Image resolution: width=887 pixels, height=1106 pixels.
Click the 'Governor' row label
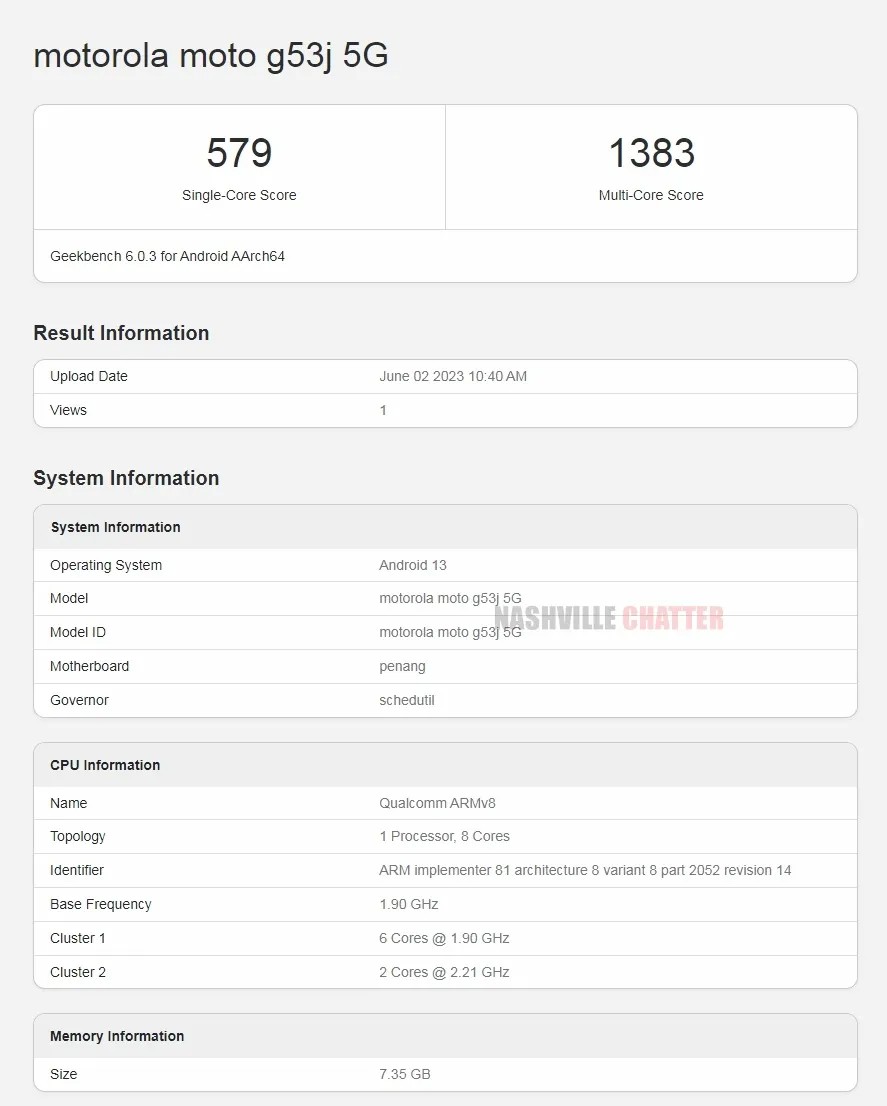pos(79,700)
